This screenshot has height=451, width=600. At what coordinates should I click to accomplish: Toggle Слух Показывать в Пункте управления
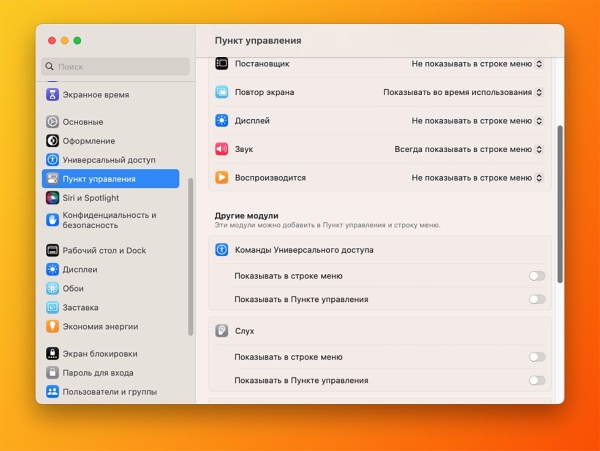[537, 380]
